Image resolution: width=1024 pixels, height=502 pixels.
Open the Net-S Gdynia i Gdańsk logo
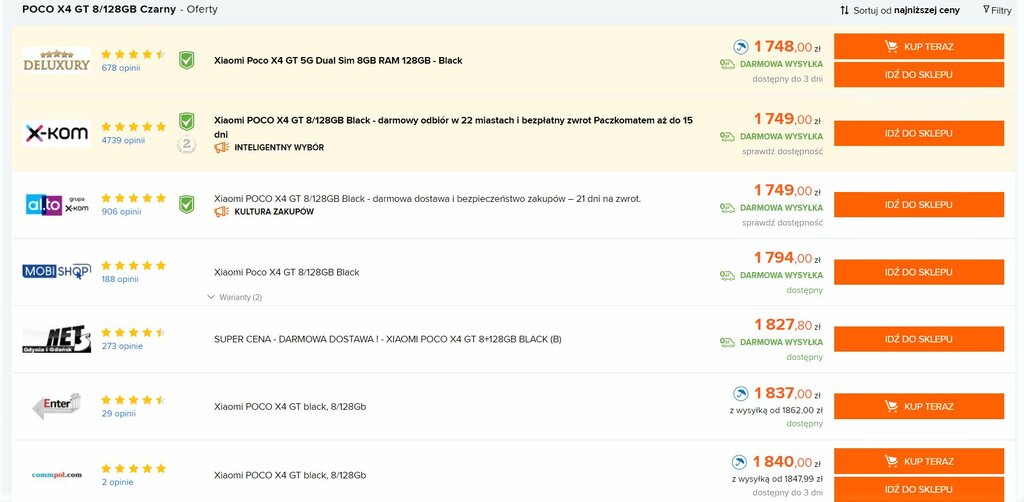(x=56, y=339)
